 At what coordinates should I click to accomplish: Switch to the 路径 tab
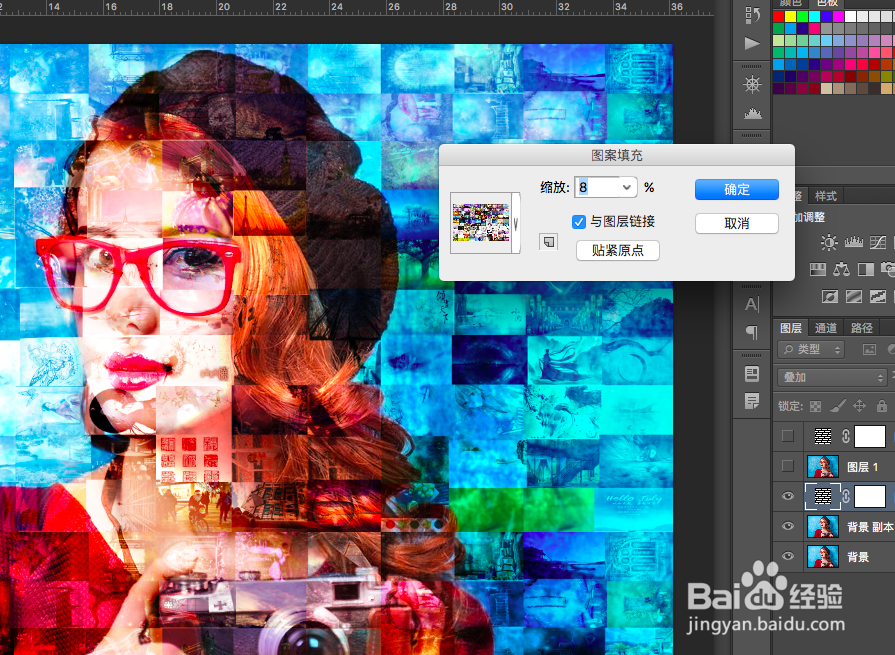[x=861, y=328]
